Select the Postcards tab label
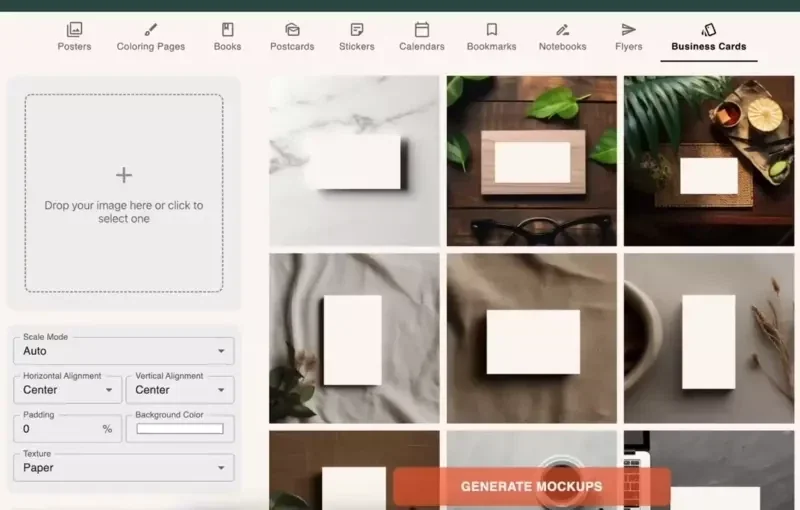 click(x=292, y=46)
